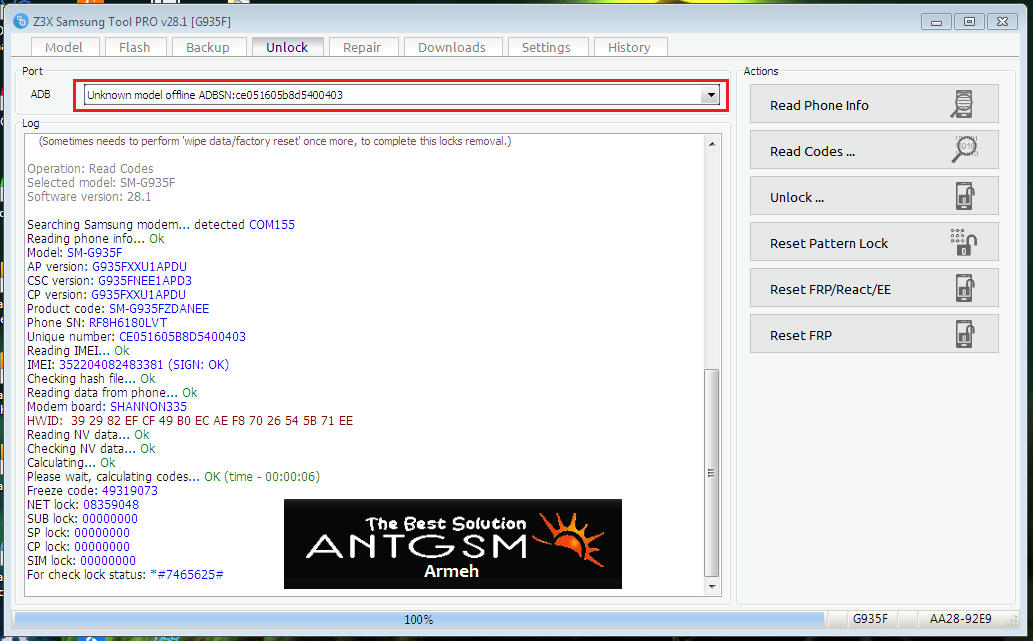Viewport: 1033px width, 641px height.
Task: Click CSC version G935FNEE1APD3 value
Action: coord(145,281)
